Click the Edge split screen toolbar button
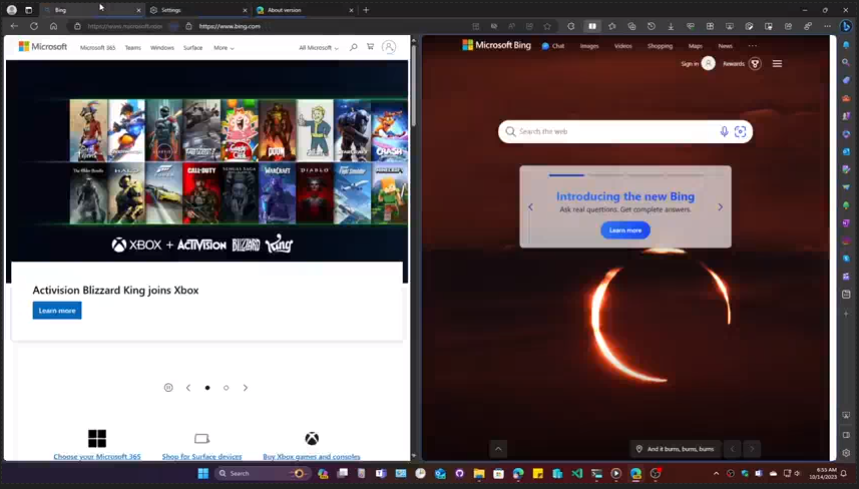Viewport: 859px width, 489px height. (x=592, y=26)
